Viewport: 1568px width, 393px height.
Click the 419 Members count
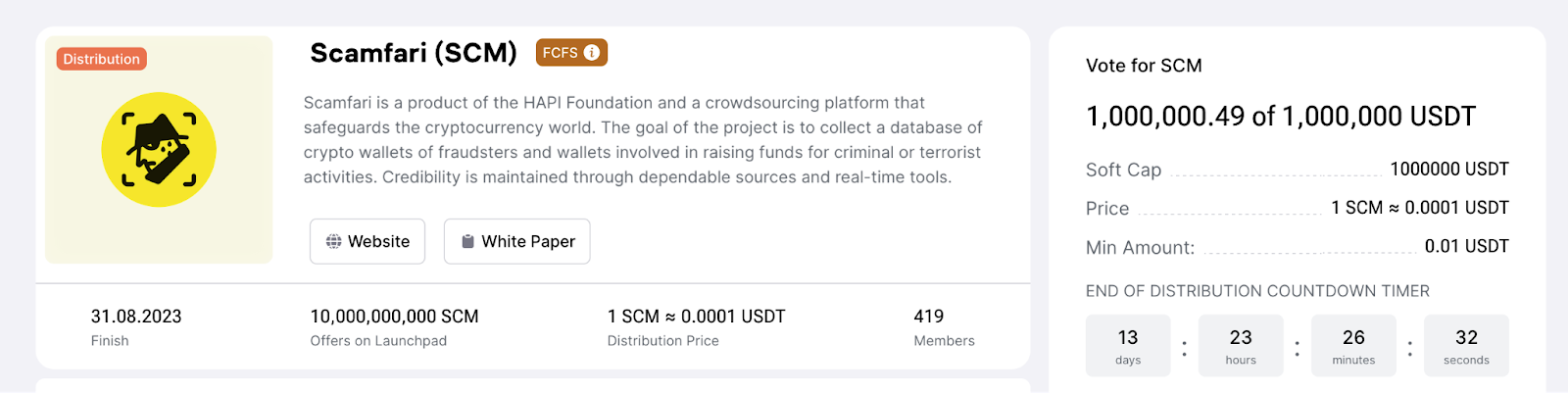pyautogui.click(x=928, y=317)
